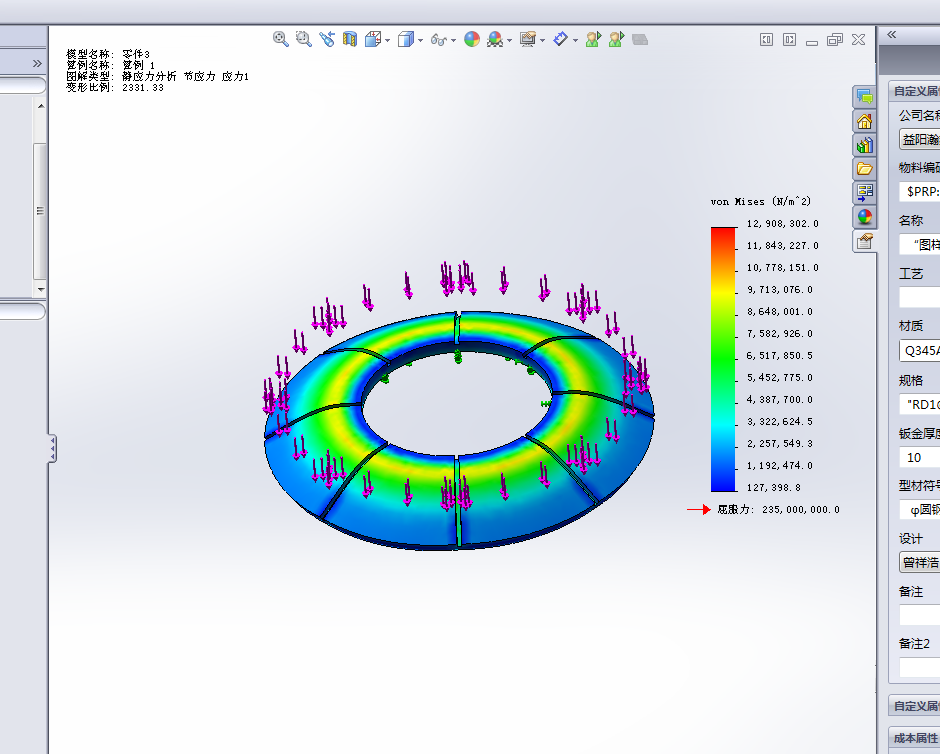Screen dimensions: 940x754
Task: Choose the Display Style box icon
Action: (x=406, y=39)
